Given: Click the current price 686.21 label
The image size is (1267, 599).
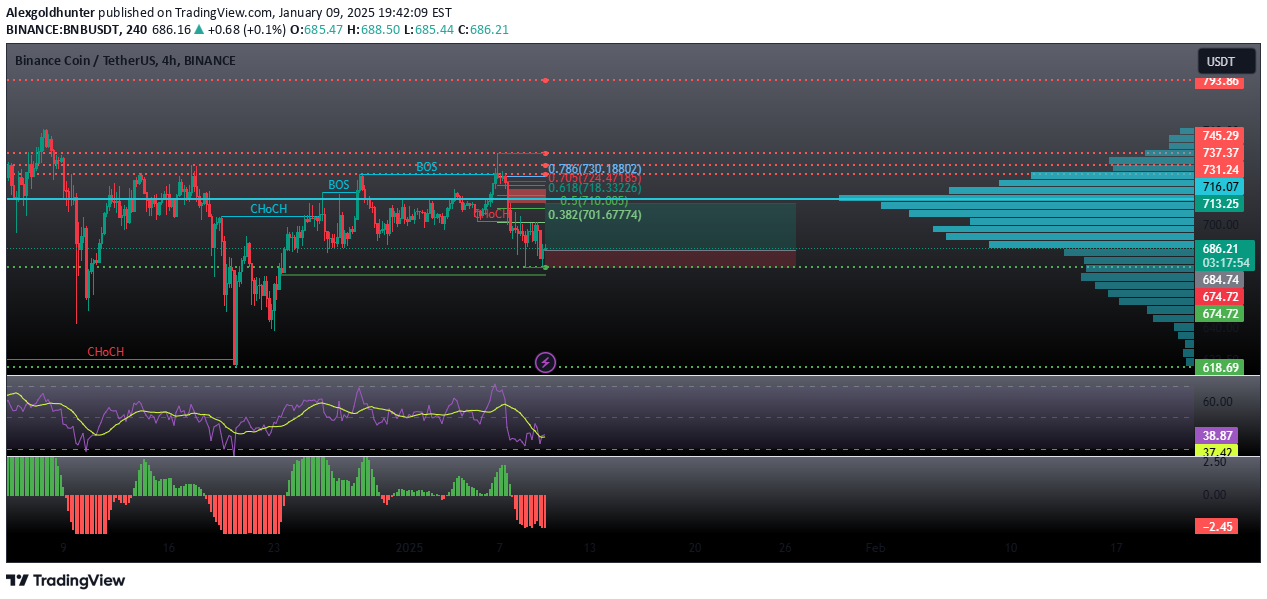Looking at the screenshot, I should (x=1220, y=249).
